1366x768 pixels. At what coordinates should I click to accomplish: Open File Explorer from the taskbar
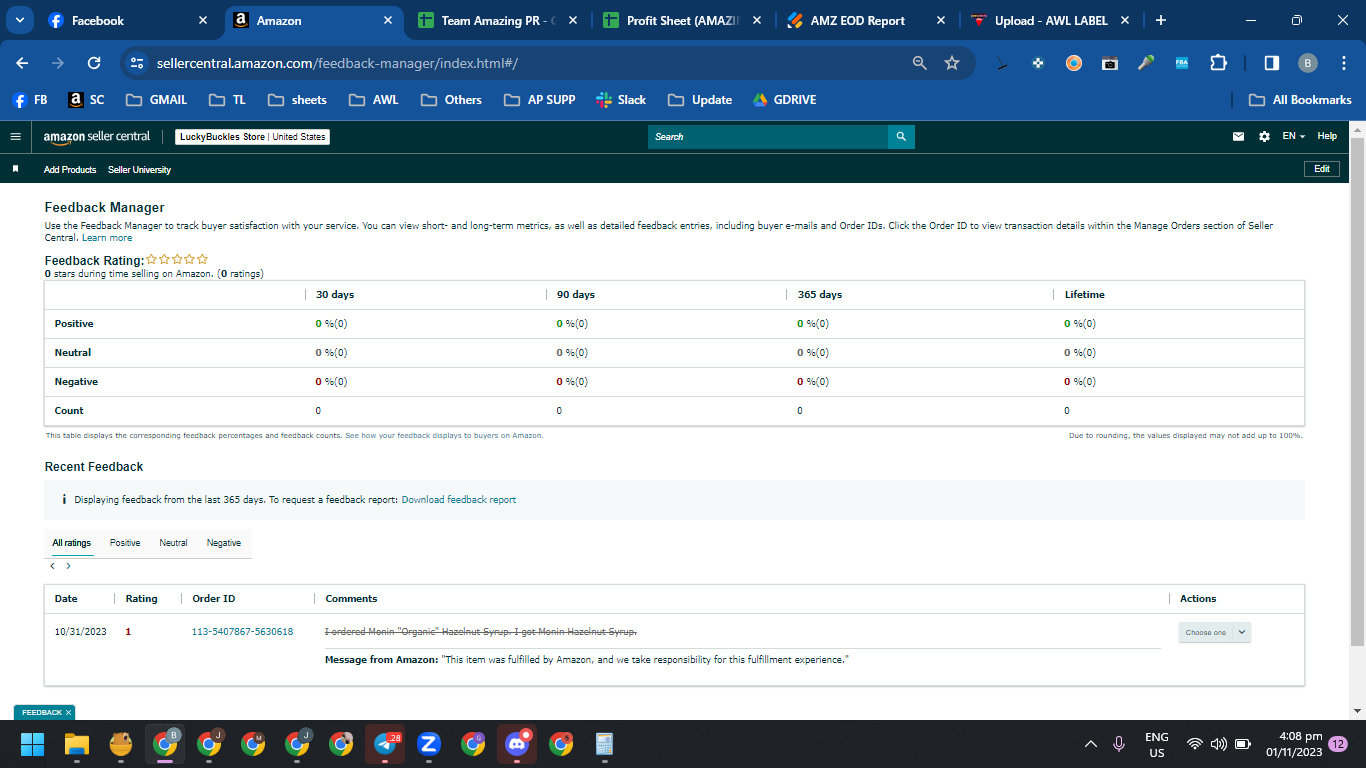point(77,744)
